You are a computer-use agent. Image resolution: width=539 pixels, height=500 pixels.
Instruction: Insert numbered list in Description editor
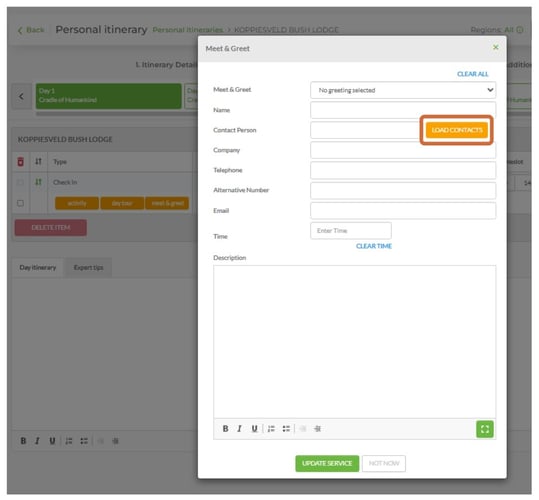(x=271, y=429)
